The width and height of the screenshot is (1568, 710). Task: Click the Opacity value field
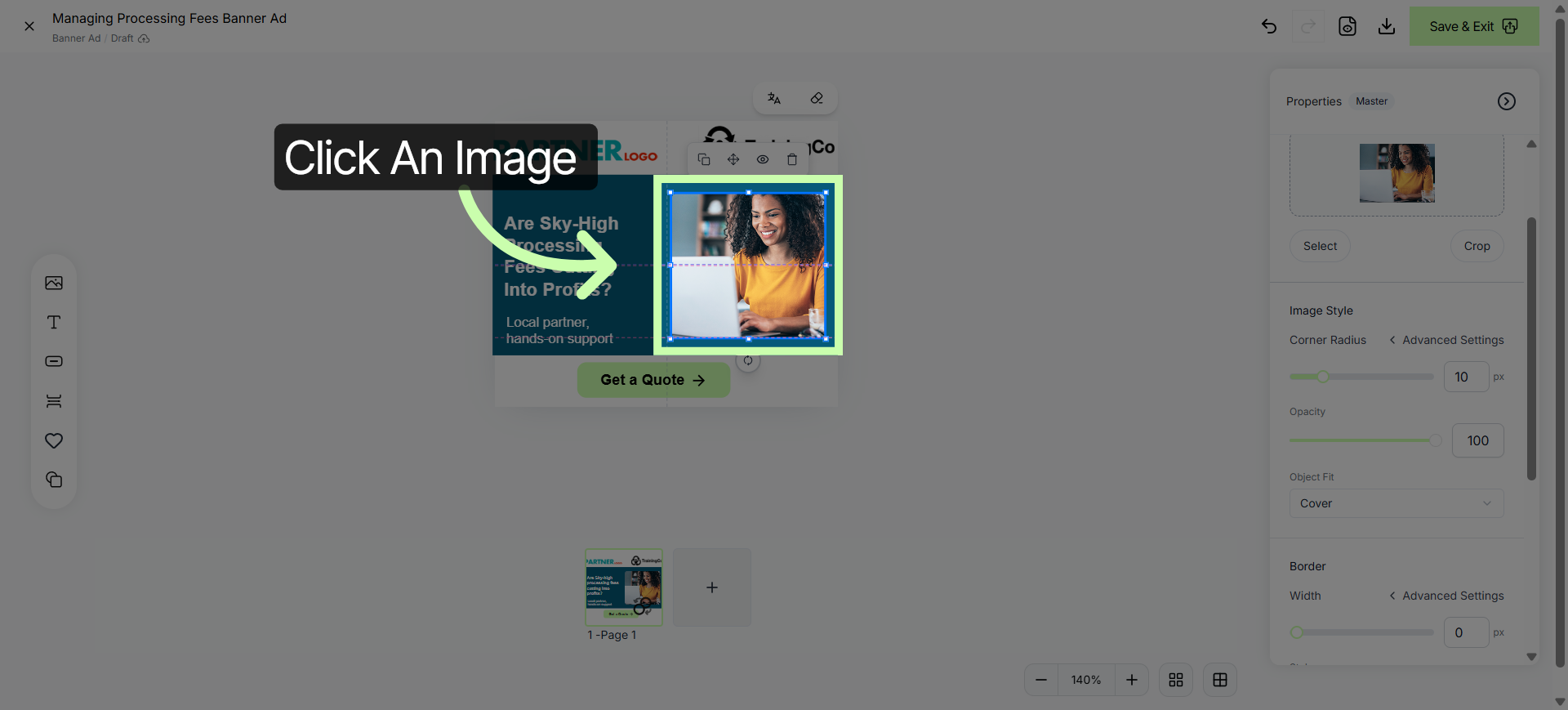point(1478,440)
